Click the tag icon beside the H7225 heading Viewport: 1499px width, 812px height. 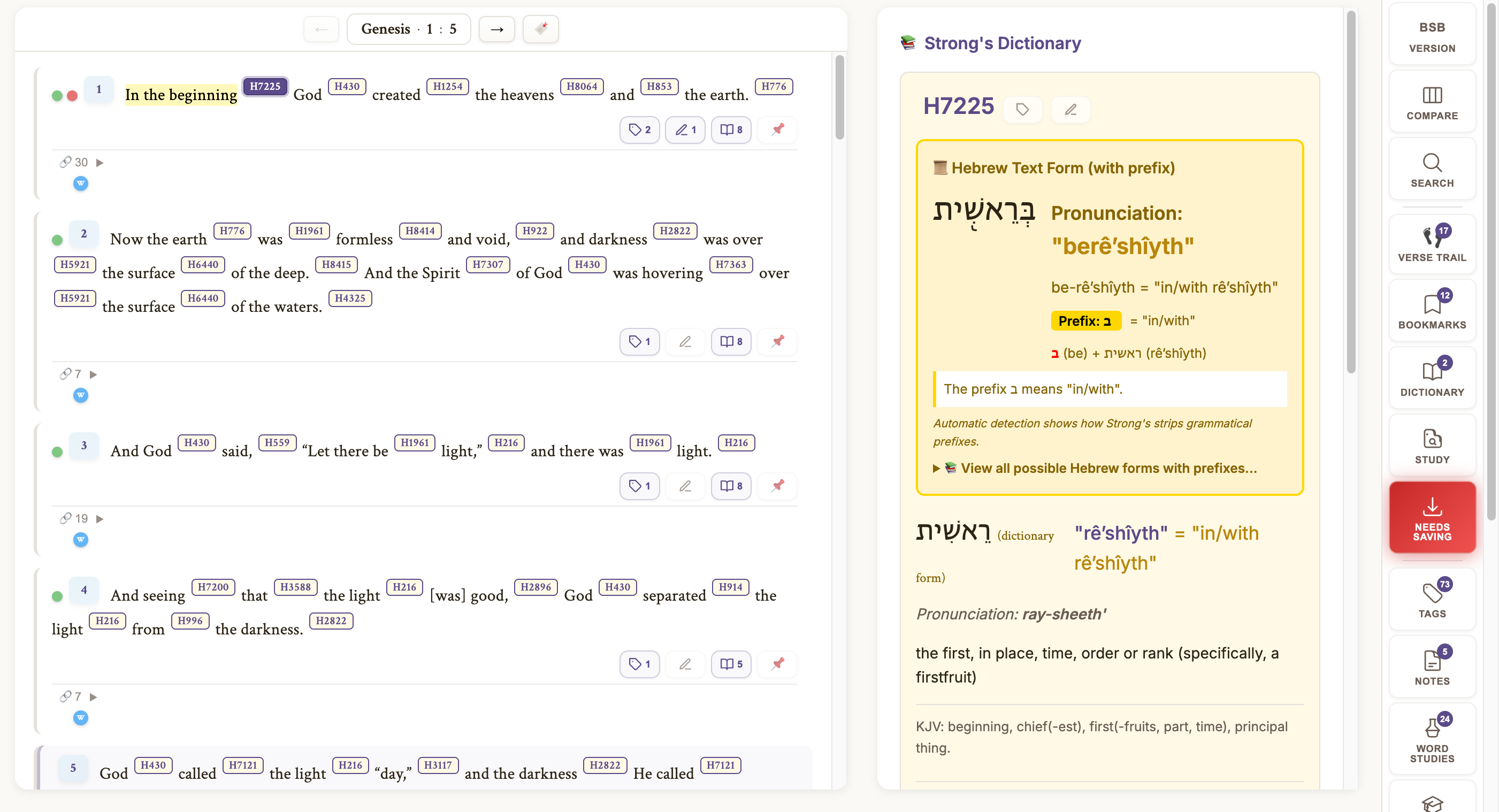[x=1022, y=109]
